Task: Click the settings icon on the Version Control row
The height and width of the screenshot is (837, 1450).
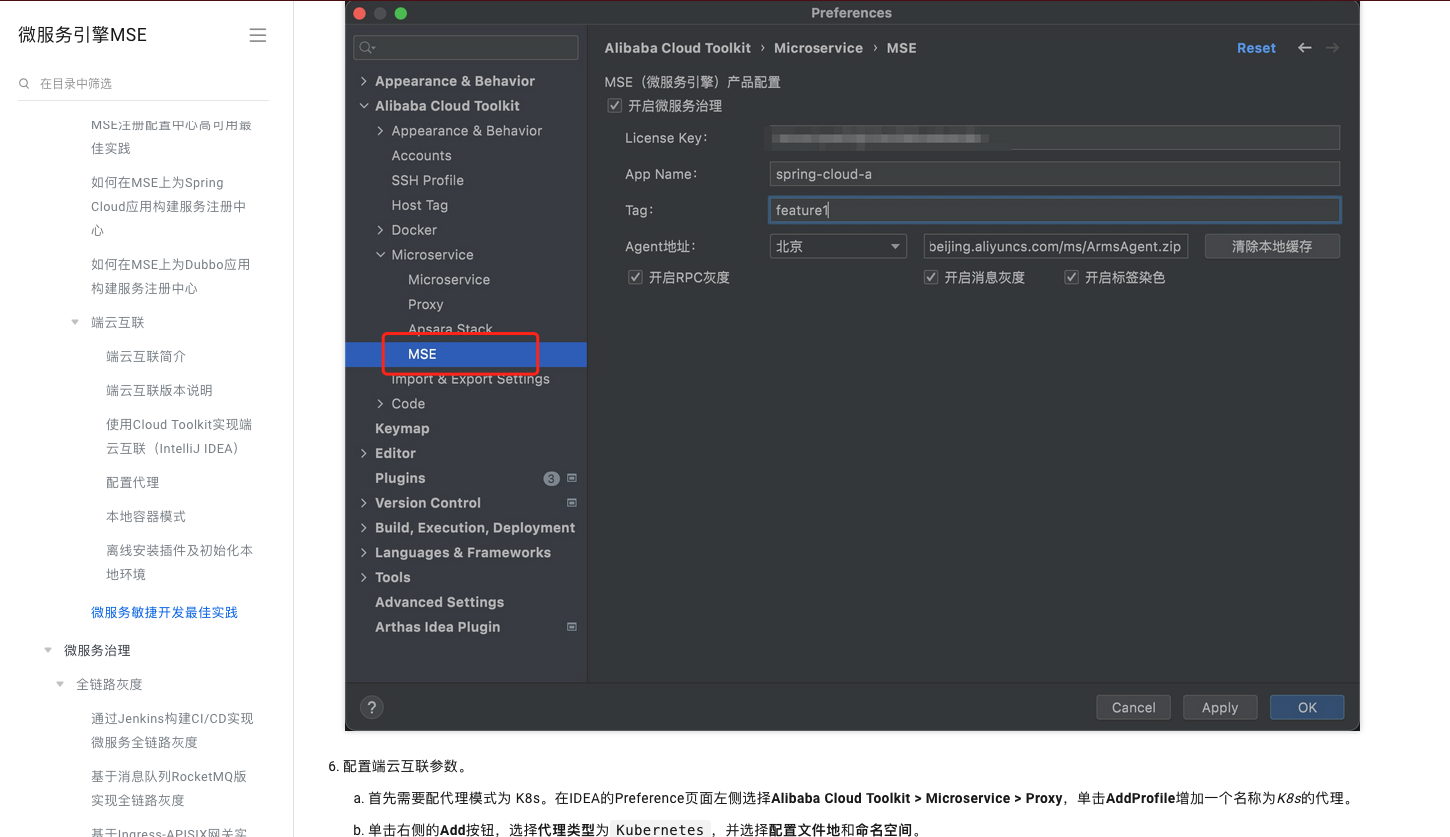Action: click(x=572, y=503)
